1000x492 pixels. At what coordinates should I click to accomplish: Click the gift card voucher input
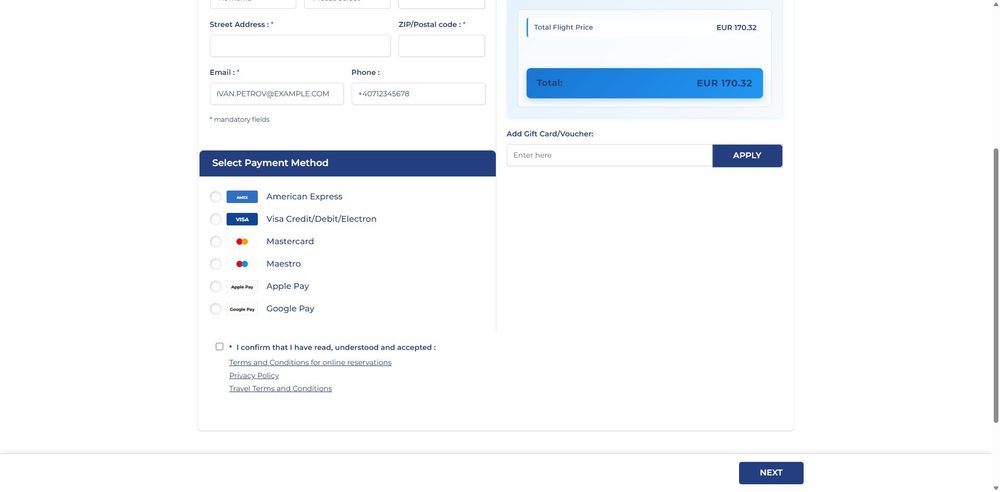pos(609,155)
